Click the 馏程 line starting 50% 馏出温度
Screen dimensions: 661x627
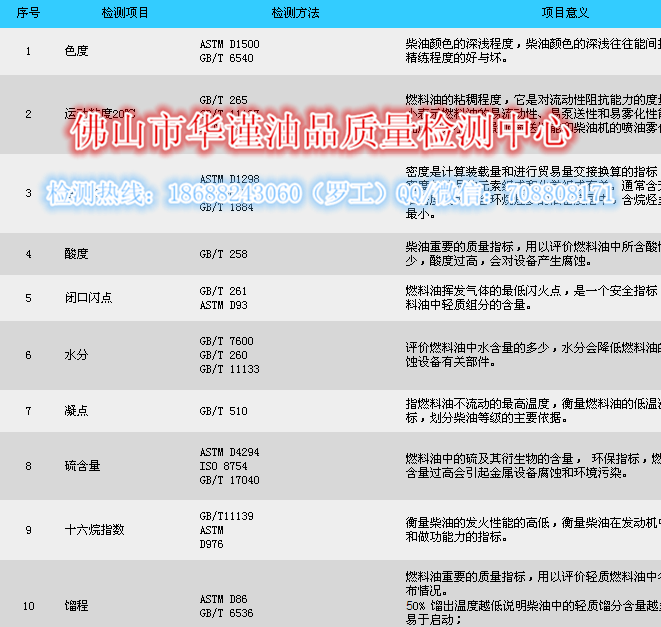(533, 606)
